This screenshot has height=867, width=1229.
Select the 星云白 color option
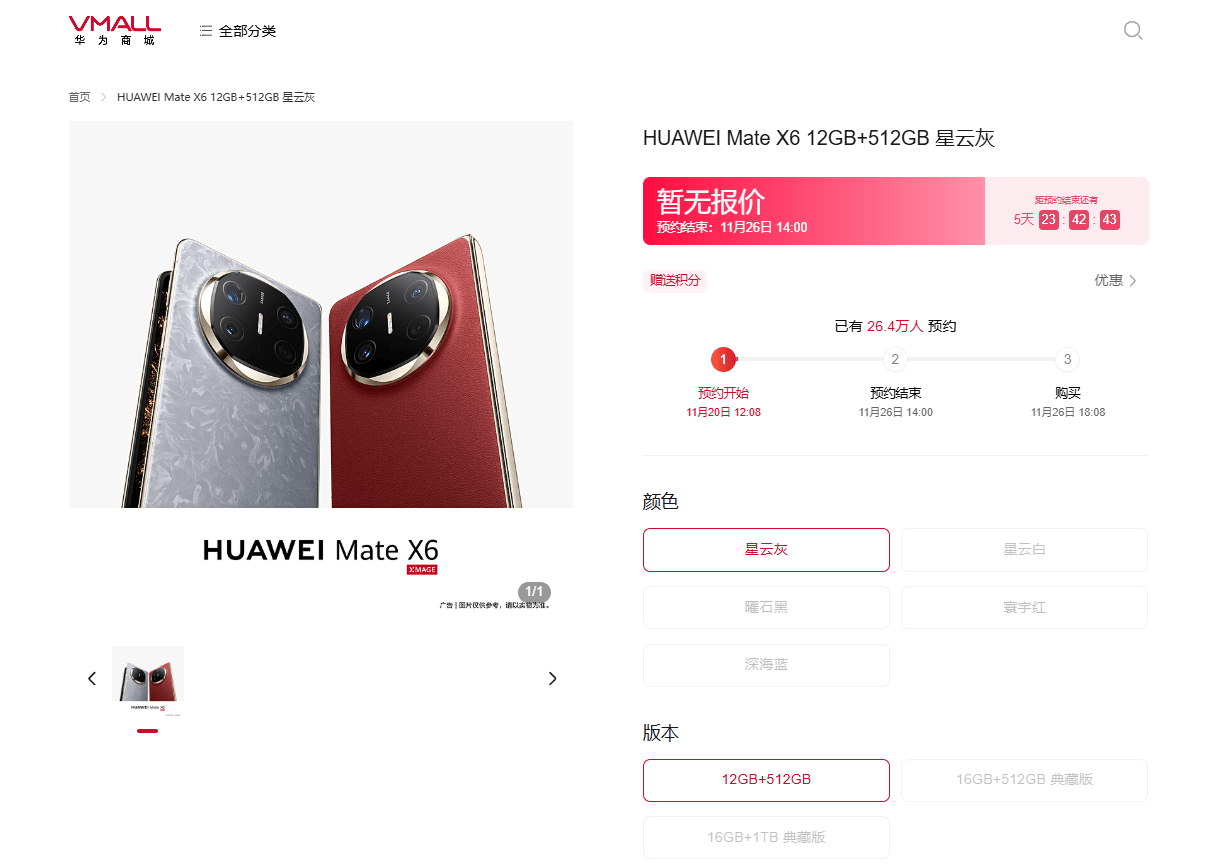point(1024,550)
